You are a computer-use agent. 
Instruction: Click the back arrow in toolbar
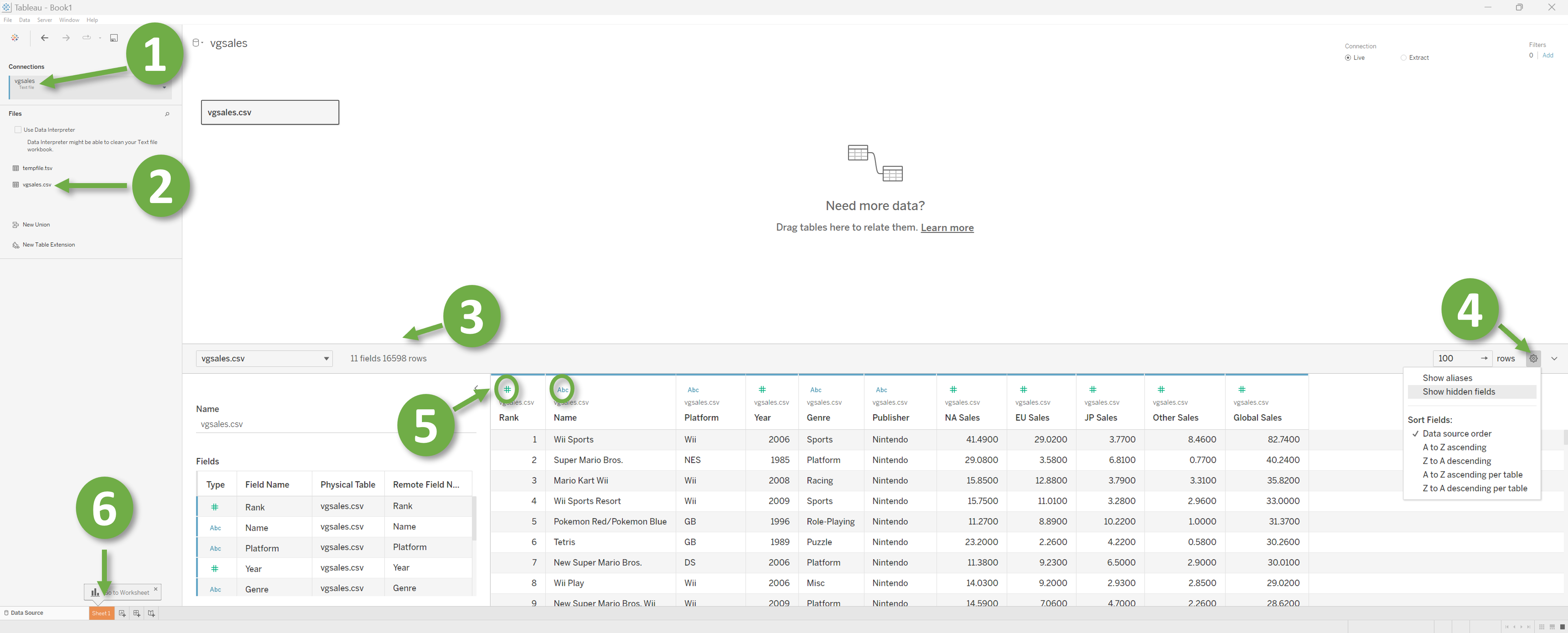click(45, 38)
